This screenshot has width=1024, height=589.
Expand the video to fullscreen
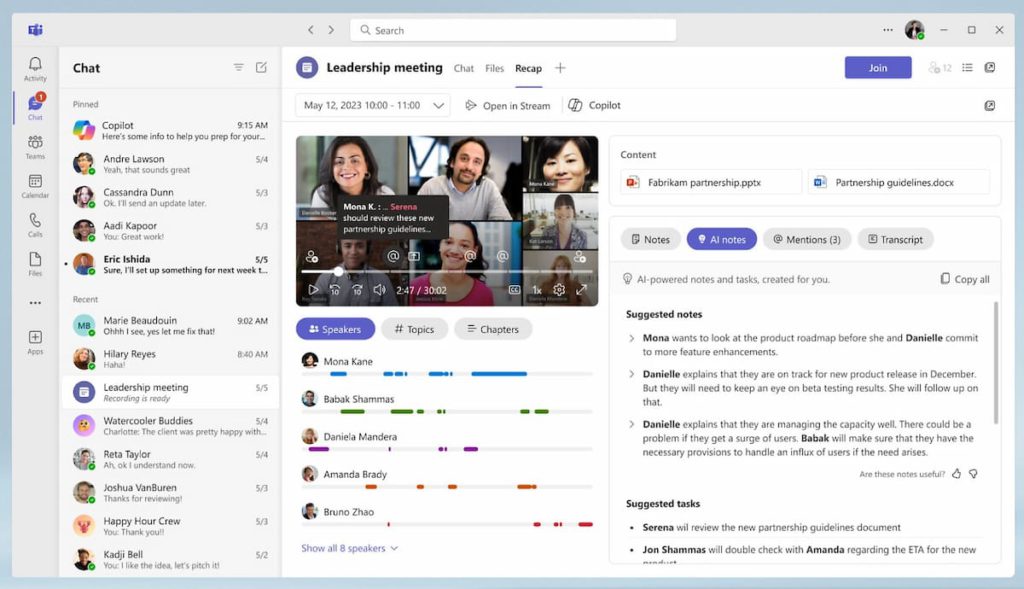coord(581,289)
